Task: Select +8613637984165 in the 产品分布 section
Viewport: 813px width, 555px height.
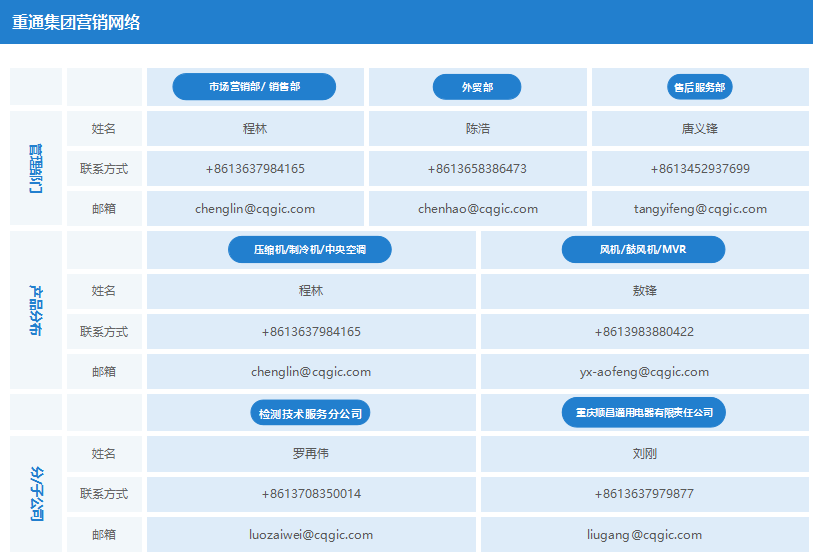Action: (x=311, y=331)
